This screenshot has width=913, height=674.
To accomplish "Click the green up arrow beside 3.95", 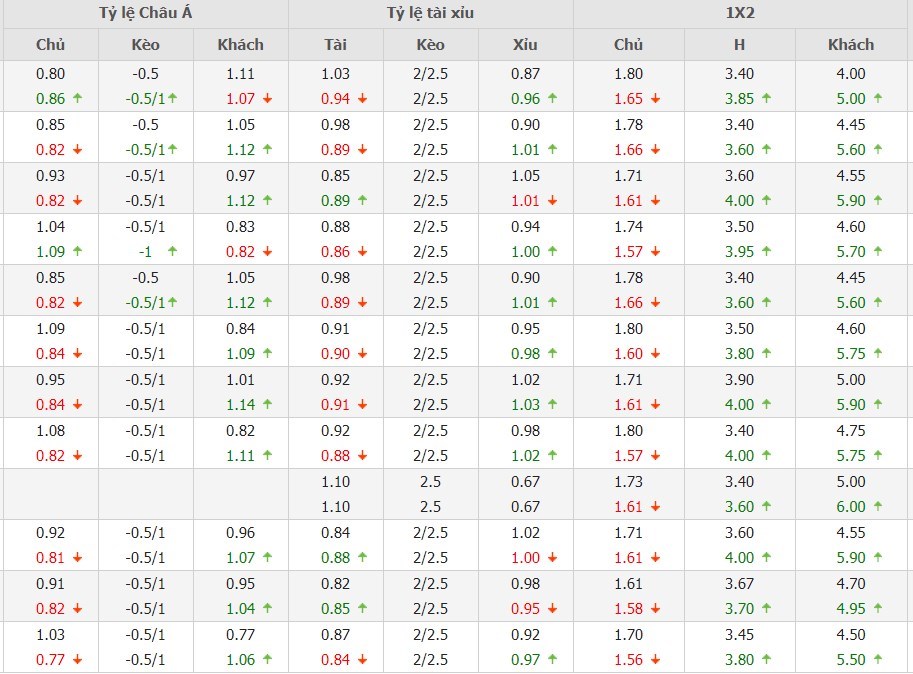I will pyautogui.click(x=767, y=252).
